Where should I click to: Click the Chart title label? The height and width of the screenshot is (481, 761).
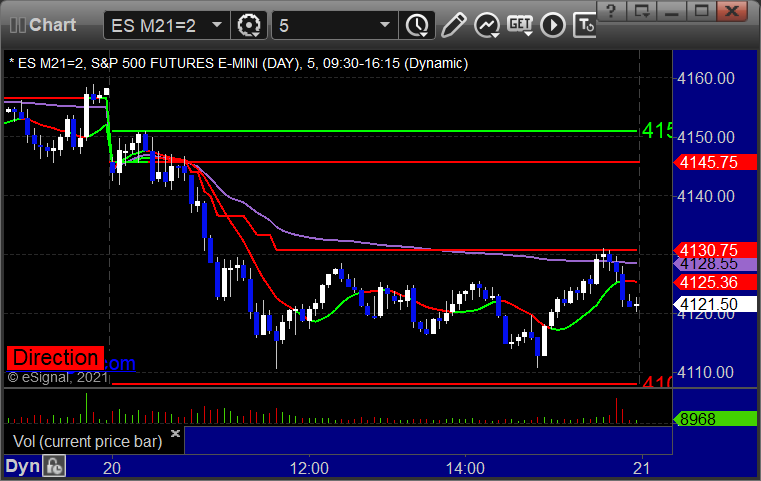(x=52, y=25)
